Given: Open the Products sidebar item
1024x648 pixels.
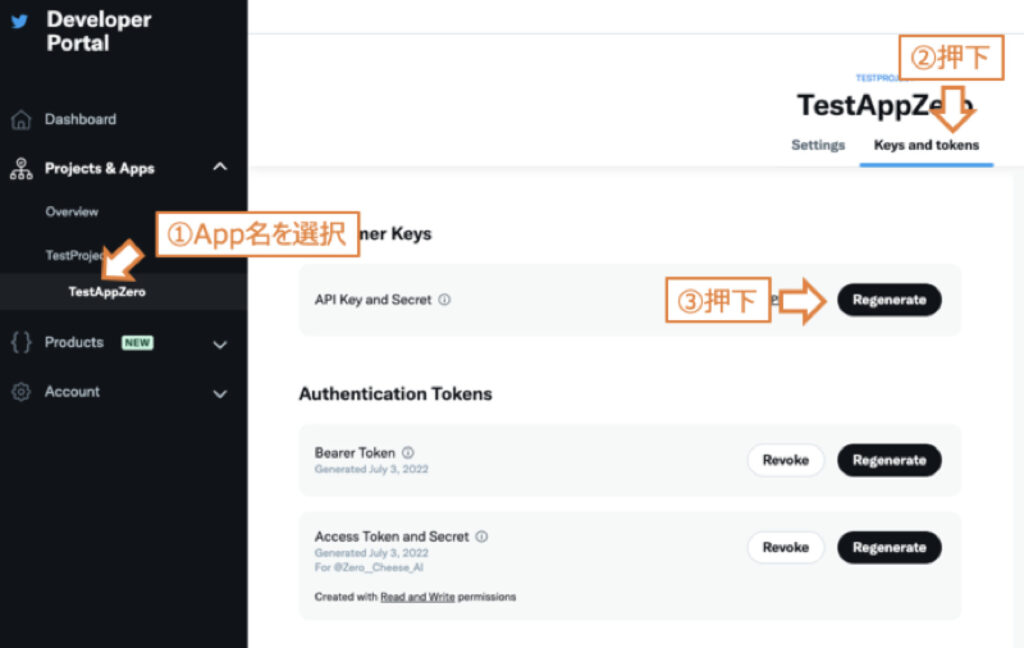Looking at the screenshot, I should 74,342.
